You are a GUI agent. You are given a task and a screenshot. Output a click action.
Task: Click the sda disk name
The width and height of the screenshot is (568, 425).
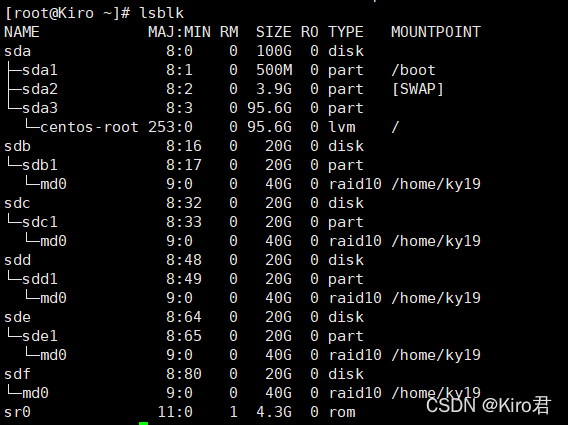tap(17, 51)
